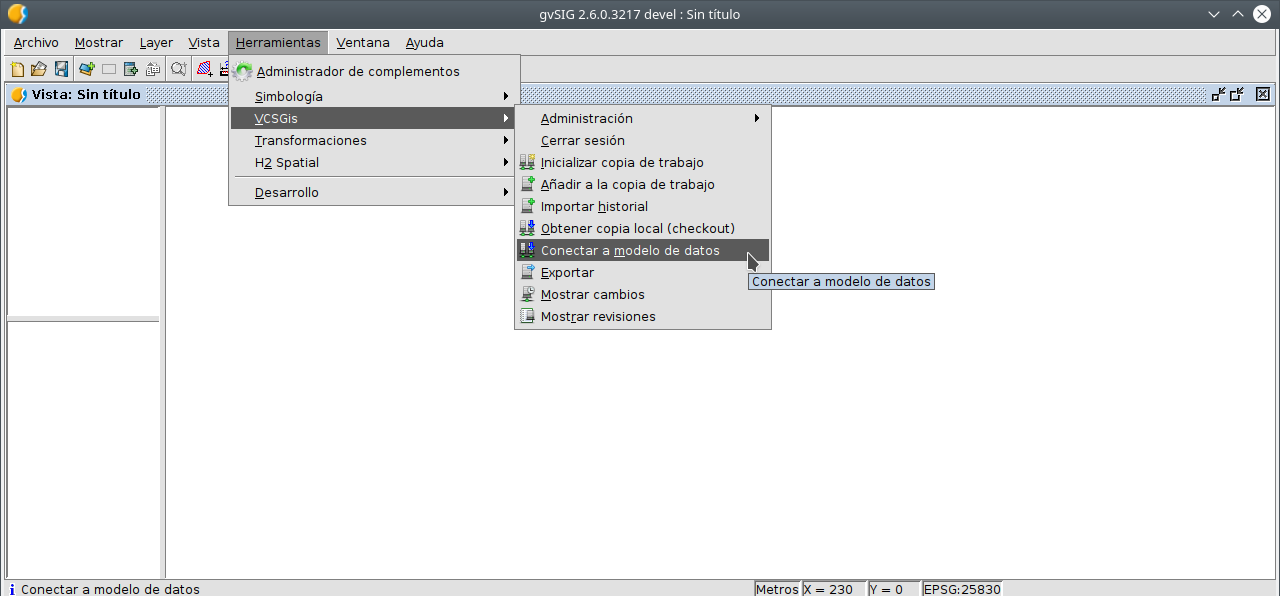The image size is (1280, 596).
Task: Open the Layer menu
Action: pos(156,42)
